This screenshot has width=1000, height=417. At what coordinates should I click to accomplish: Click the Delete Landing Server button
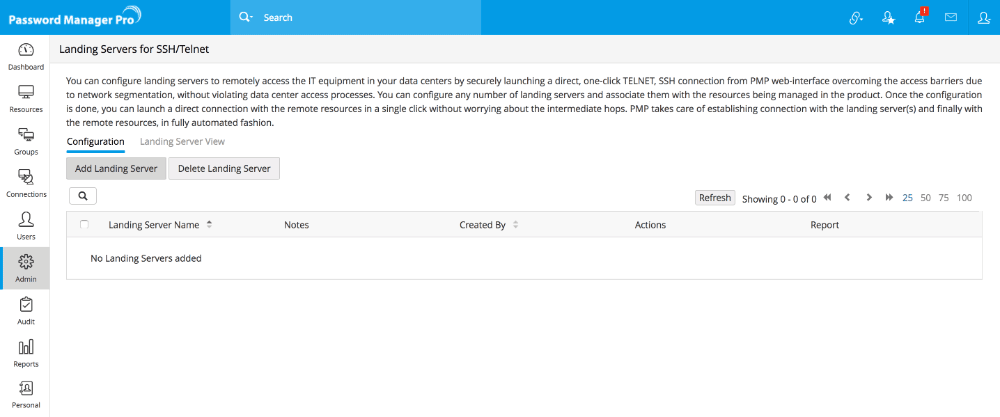pyautogui.click(x=224, y=169)
